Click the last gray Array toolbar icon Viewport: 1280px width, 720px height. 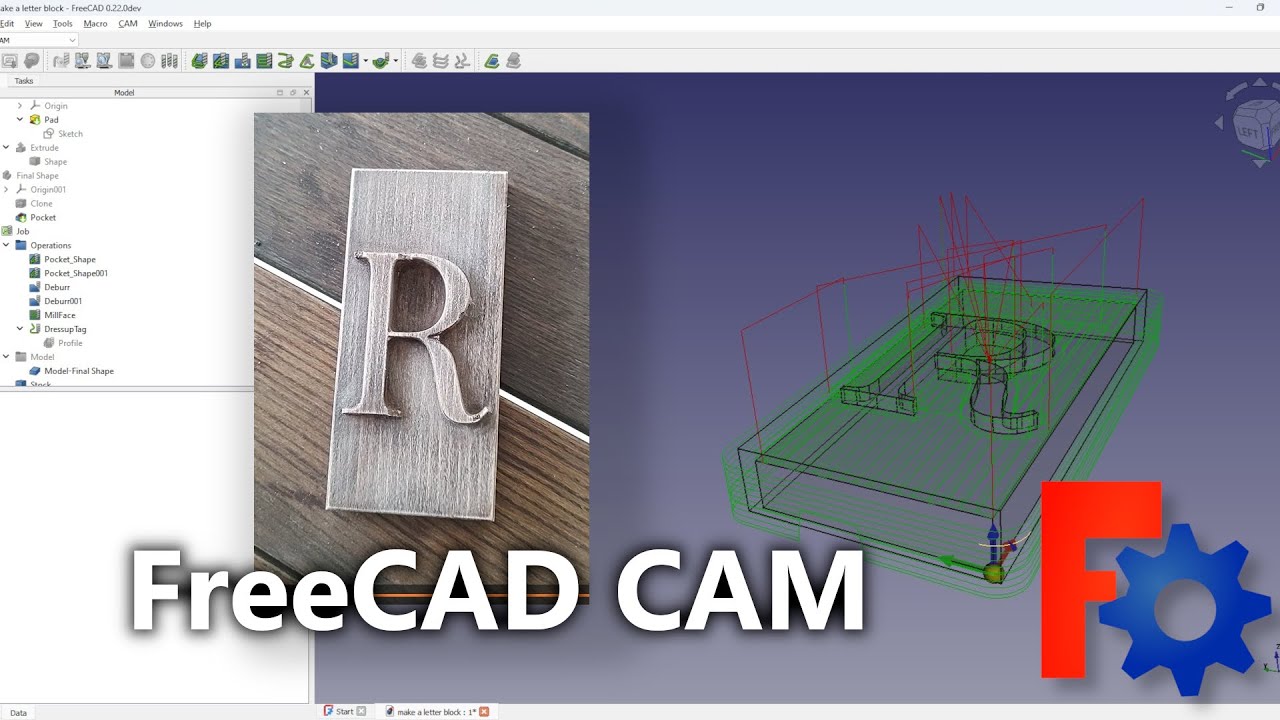pos(513,61)
